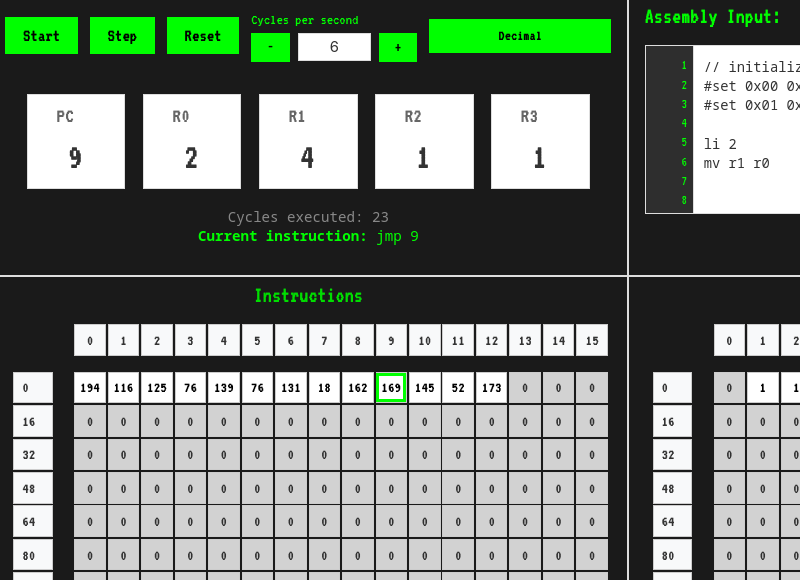The width and height of the screenshot is (800, 580).
Task: Click the 'li 2' line in assembly editor
Action: pyautogui.click(x=720, y=144)
